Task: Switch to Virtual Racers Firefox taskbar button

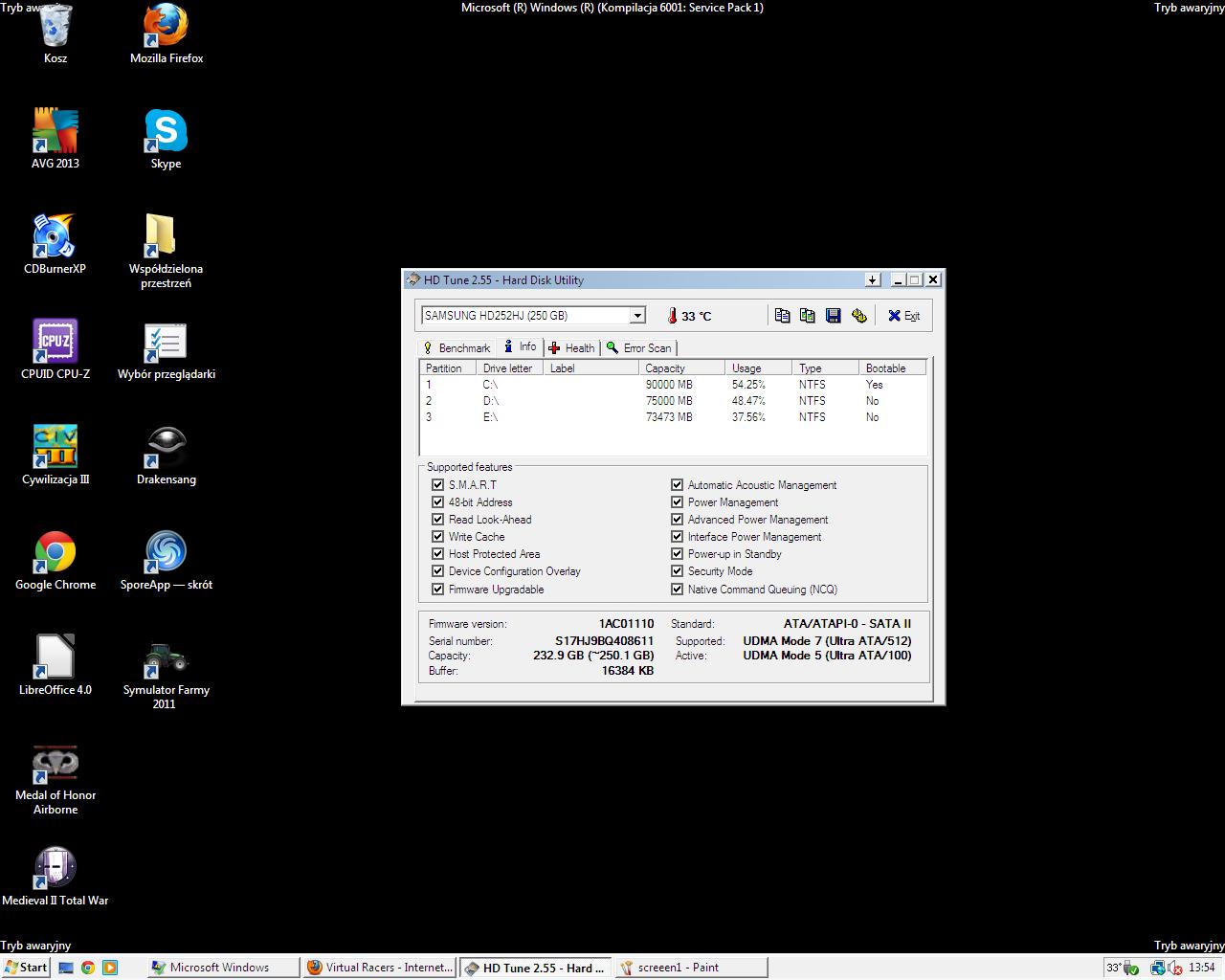Action: [x=380, y=968]
